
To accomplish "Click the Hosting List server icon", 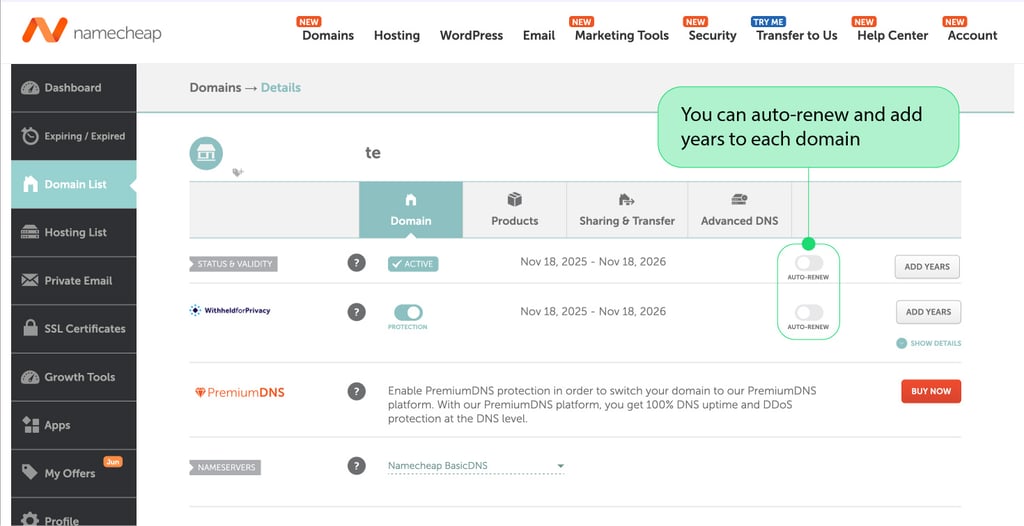I will coord(30,232).
